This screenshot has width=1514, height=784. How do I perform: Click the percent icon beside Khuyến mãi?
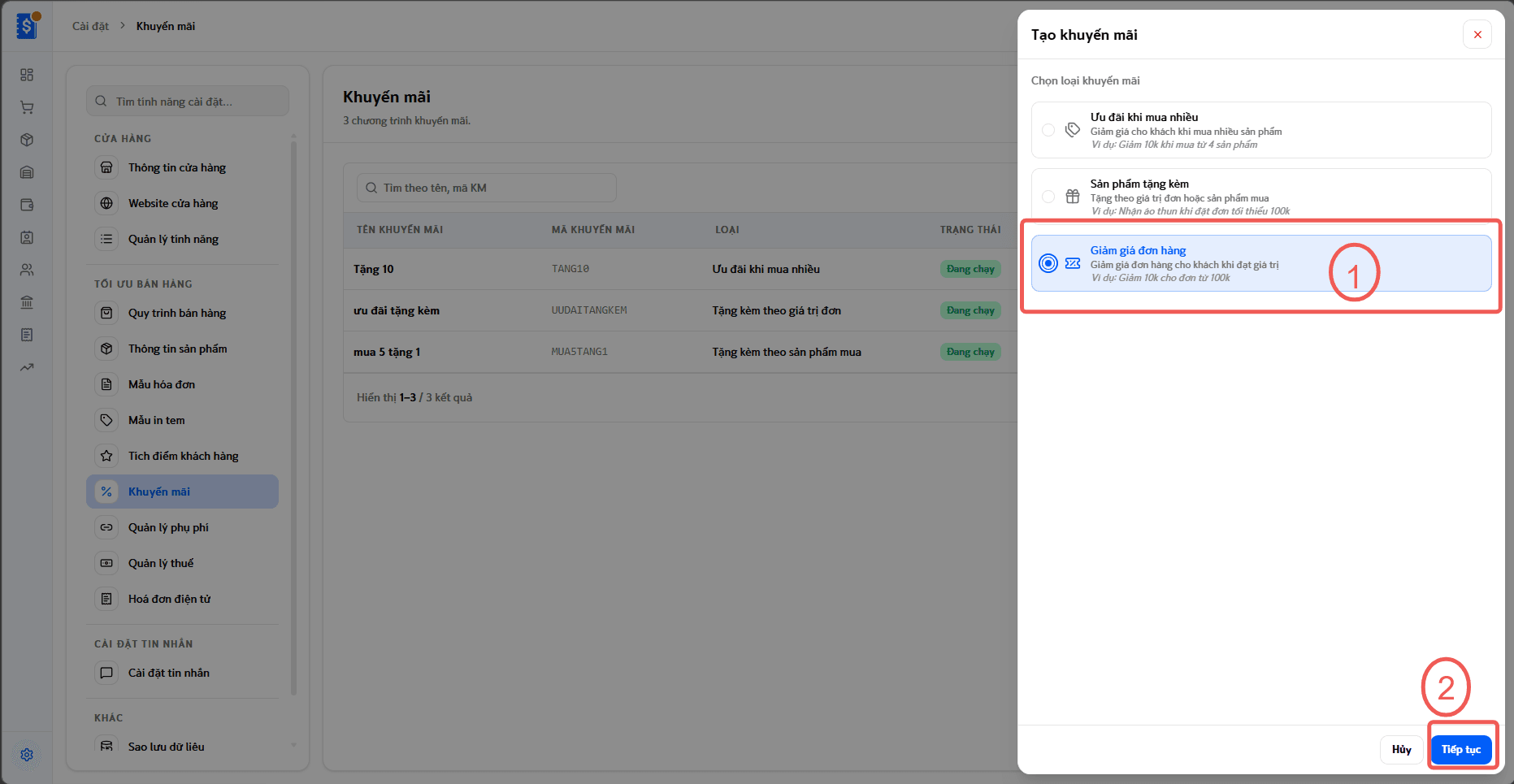tap(106, 492)
